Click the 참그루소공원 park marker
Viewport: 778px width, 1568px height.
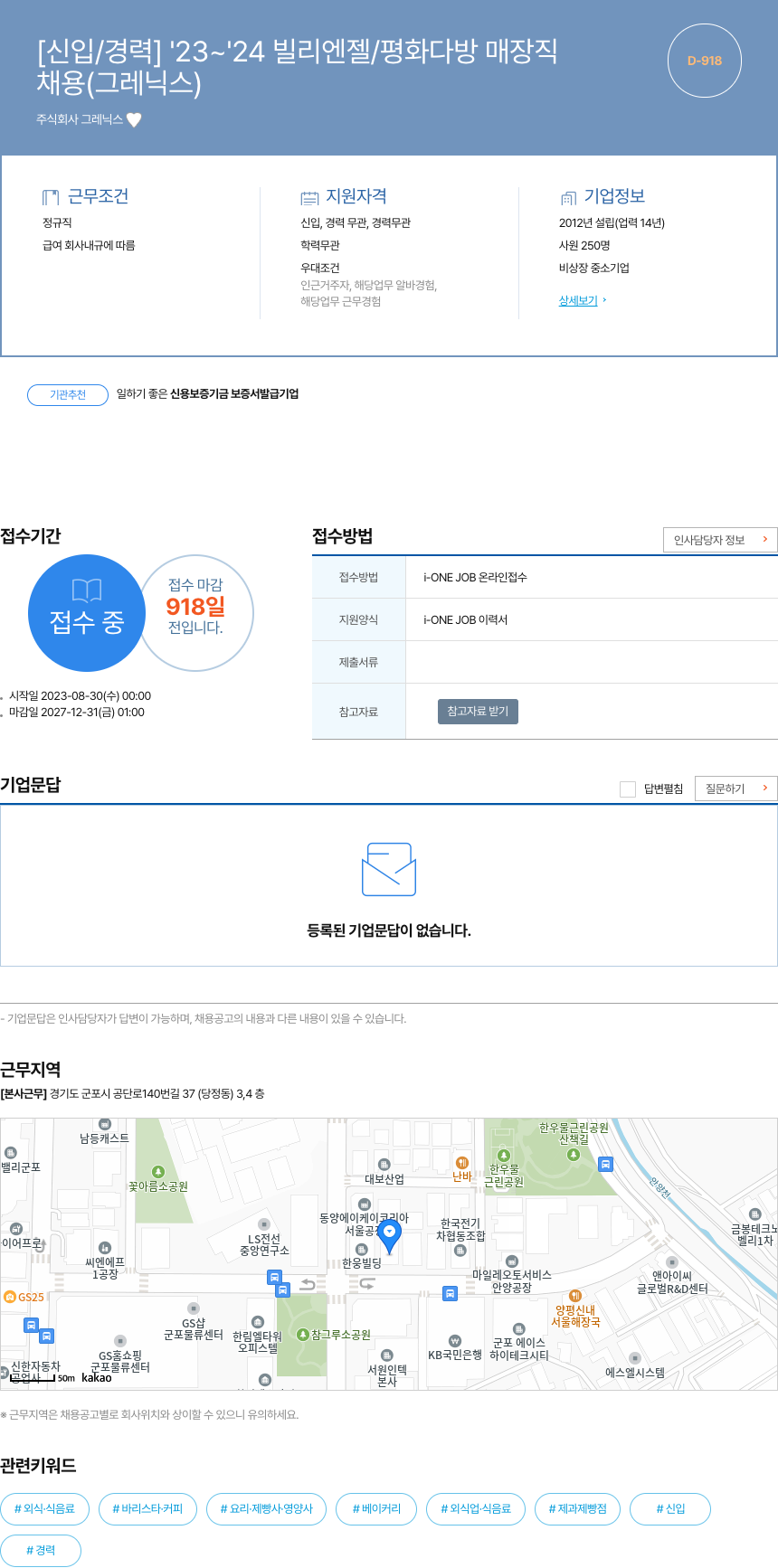[x=304, y=1335]
